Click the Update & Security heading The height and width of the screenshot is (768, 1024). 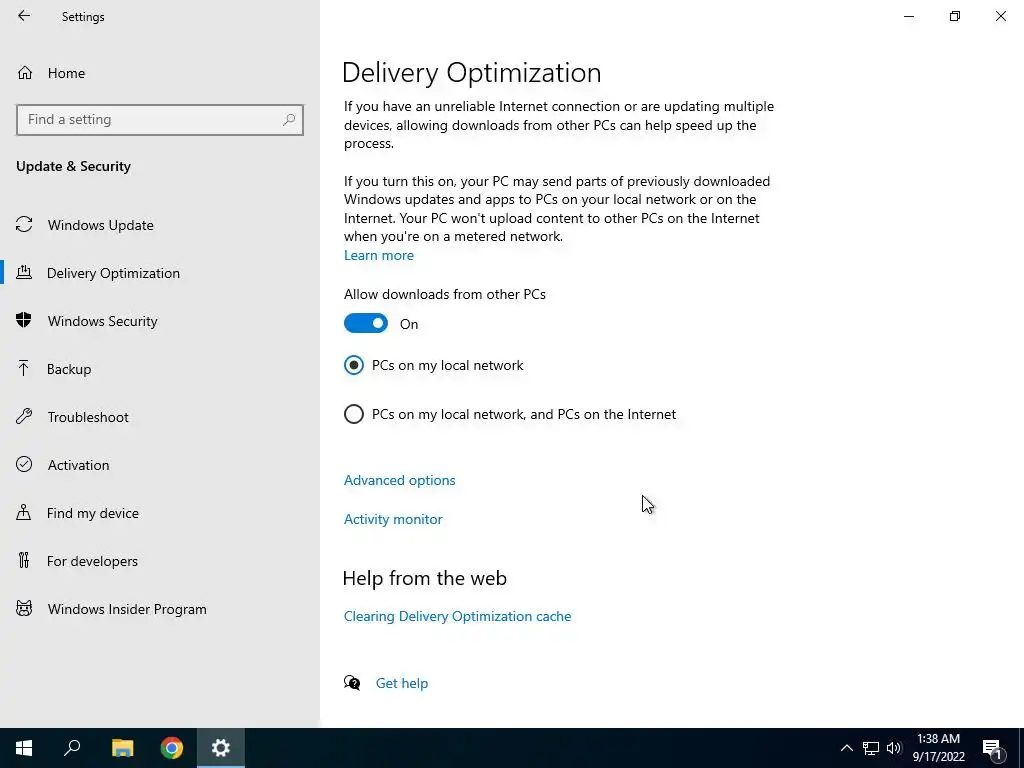point(73,166)
